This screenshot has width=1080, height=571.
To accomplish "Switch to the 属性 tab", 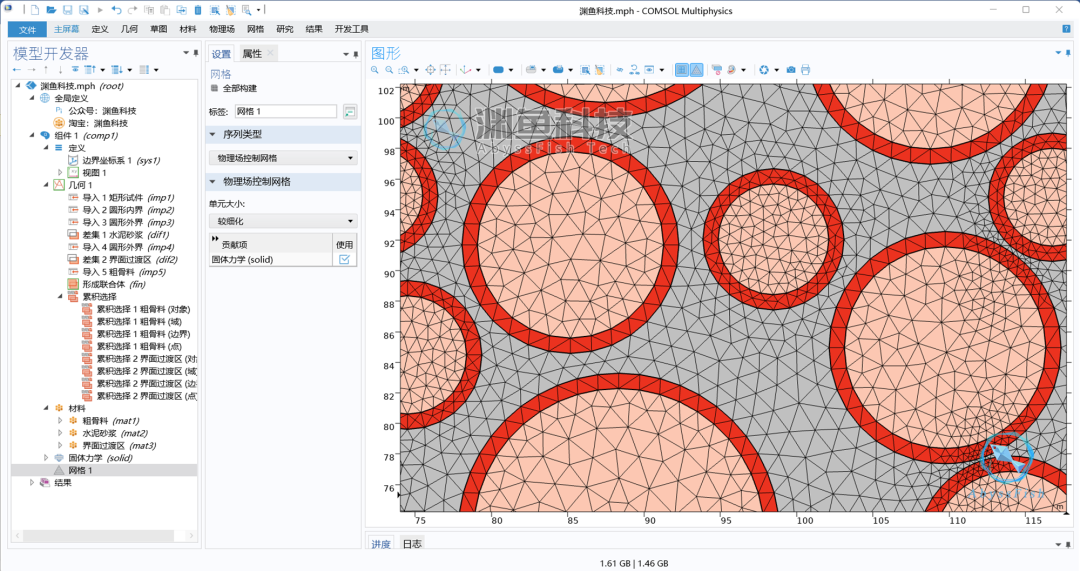I will tap(252, 54).
